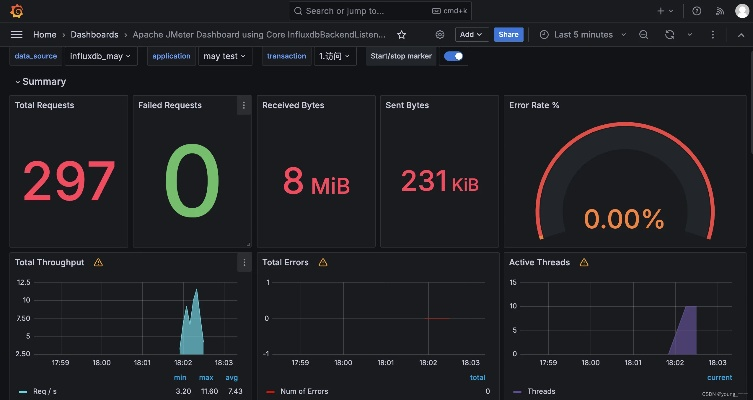Go to Dashboards breadcrumb
The width and height of the screenshot is (753, 400).
click(94, 34)
